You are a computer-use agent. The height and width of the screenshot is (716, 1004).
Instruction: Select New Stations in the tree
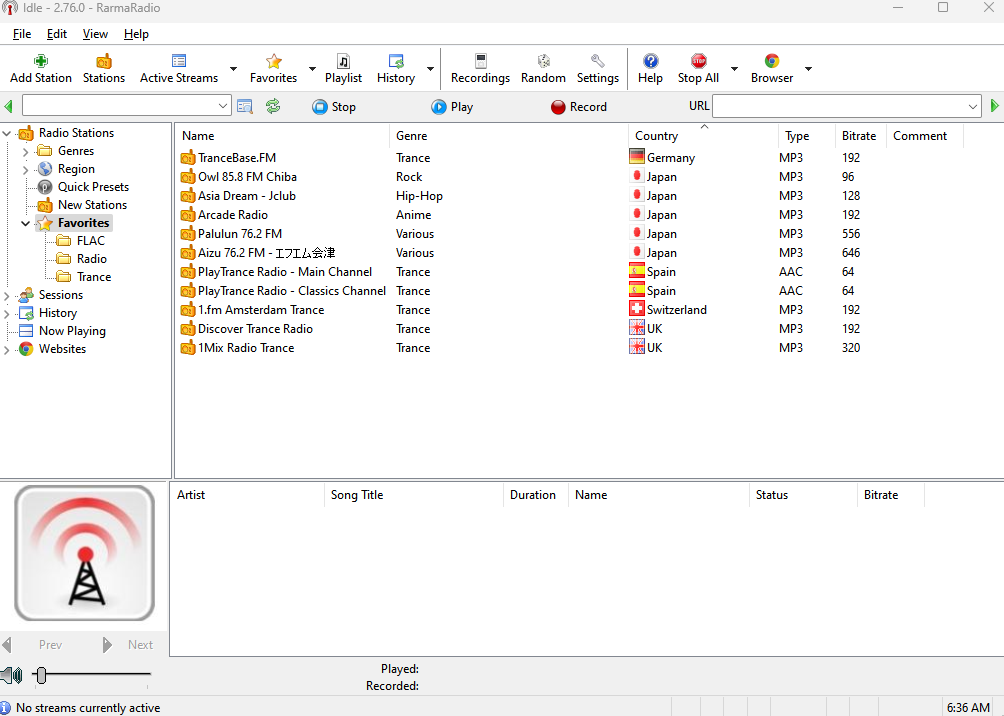[x=92, y=205]
